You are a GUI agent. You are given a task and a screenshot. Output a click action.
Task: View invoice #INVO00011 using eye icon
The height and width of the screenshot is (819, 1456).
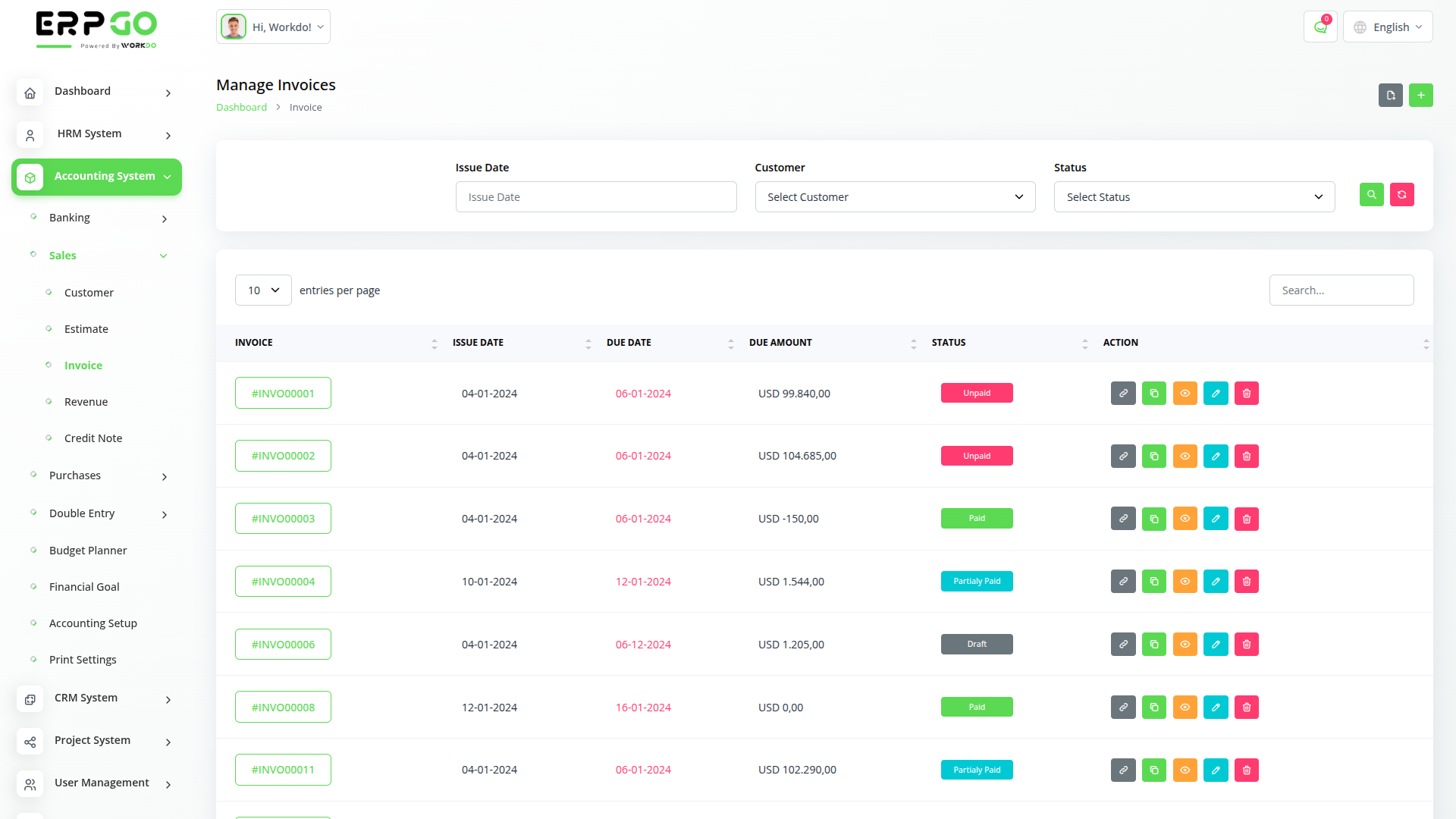coord(1185,770)
